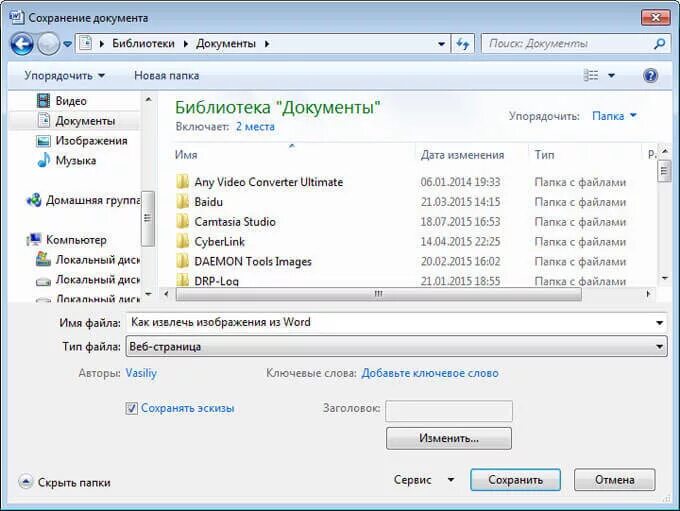680x511 pixels.
Task: Click the CyberLink folder icon
Action: [183, 242]
